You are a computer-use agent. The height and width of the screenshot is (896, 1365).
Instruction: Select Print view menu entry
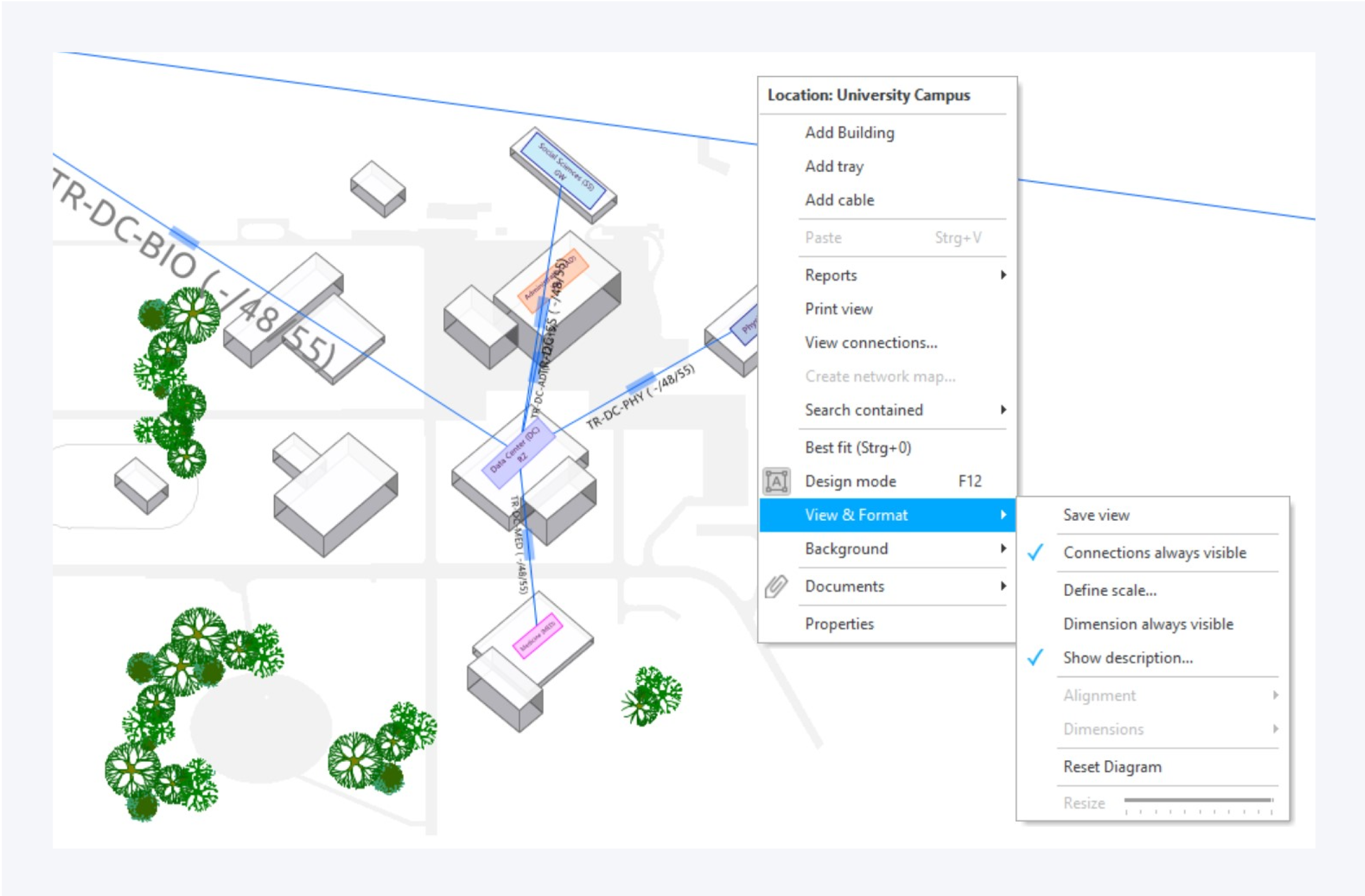(x=838, y=309)
